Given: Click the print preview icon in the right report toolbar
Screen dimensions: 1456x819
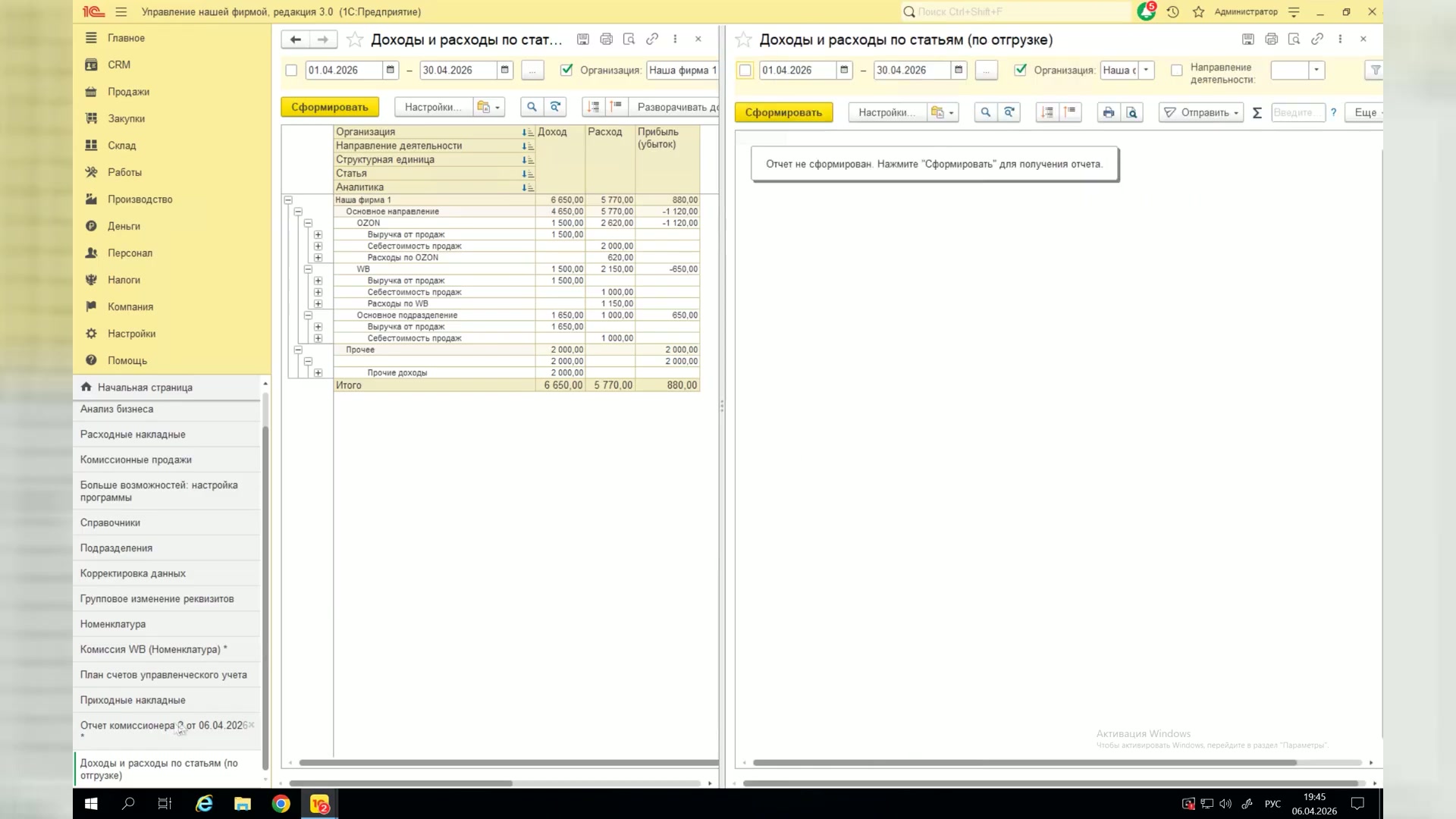Looking at the screenshot, I should point(1131,112).
